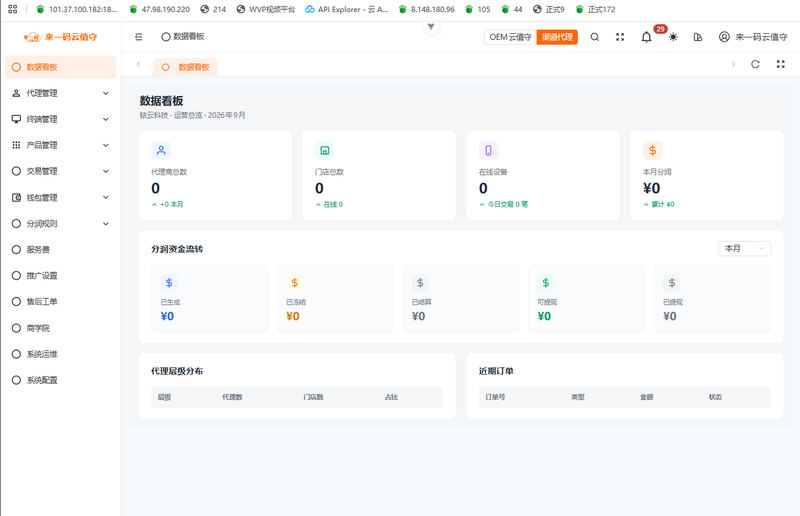
Task: Open the language translate icon in header
Action: pyautogui.click(x=698, y=37)
